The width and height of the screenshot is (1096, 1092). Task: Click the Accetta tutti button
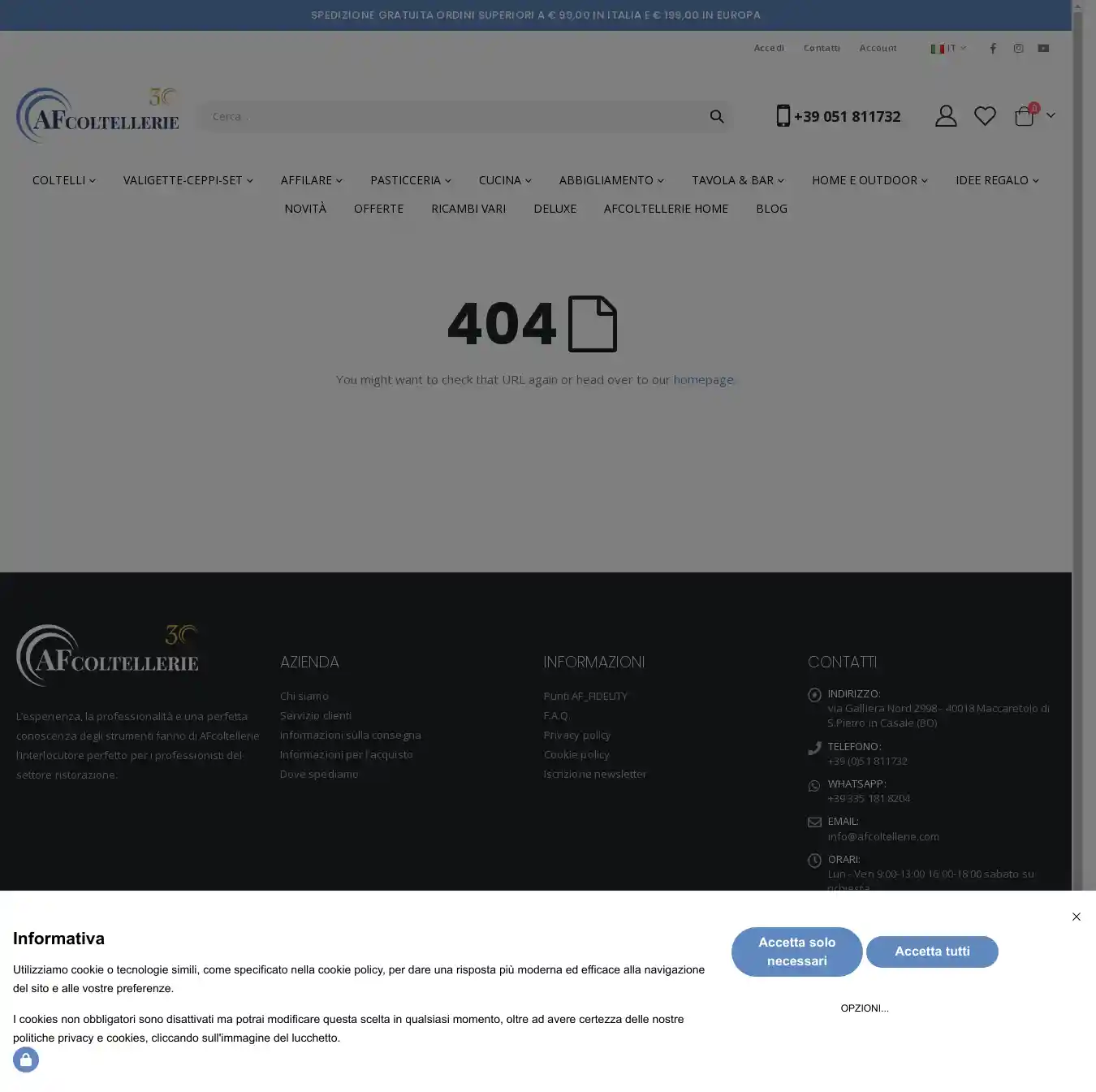click(x=932, y=952)
